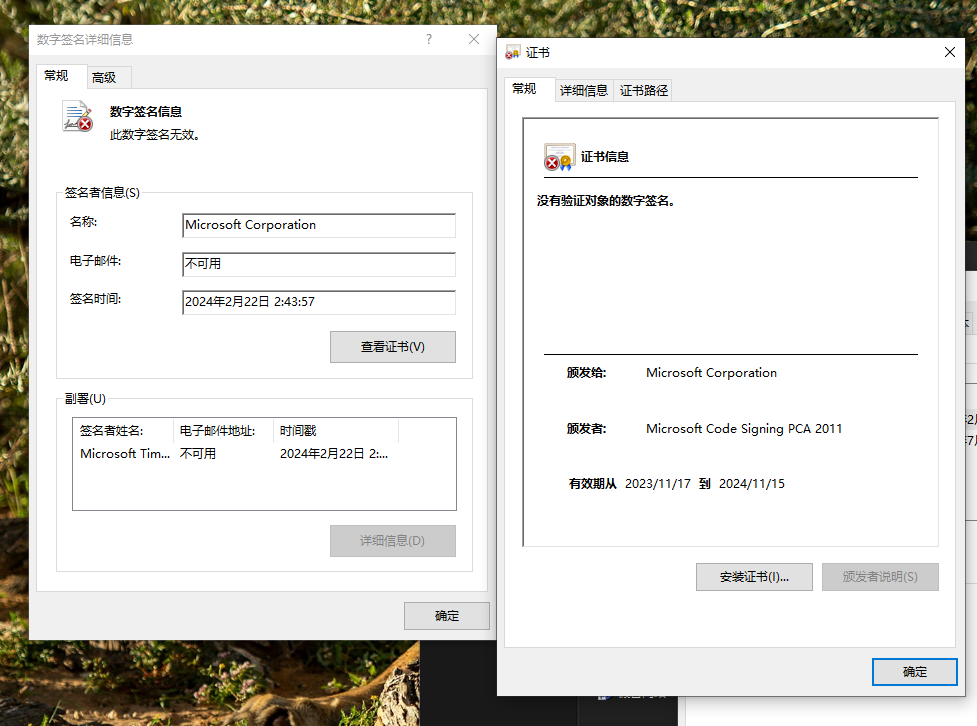Click 颁发给 value Microsoft Corporation in certificate

tap(712, 373)
